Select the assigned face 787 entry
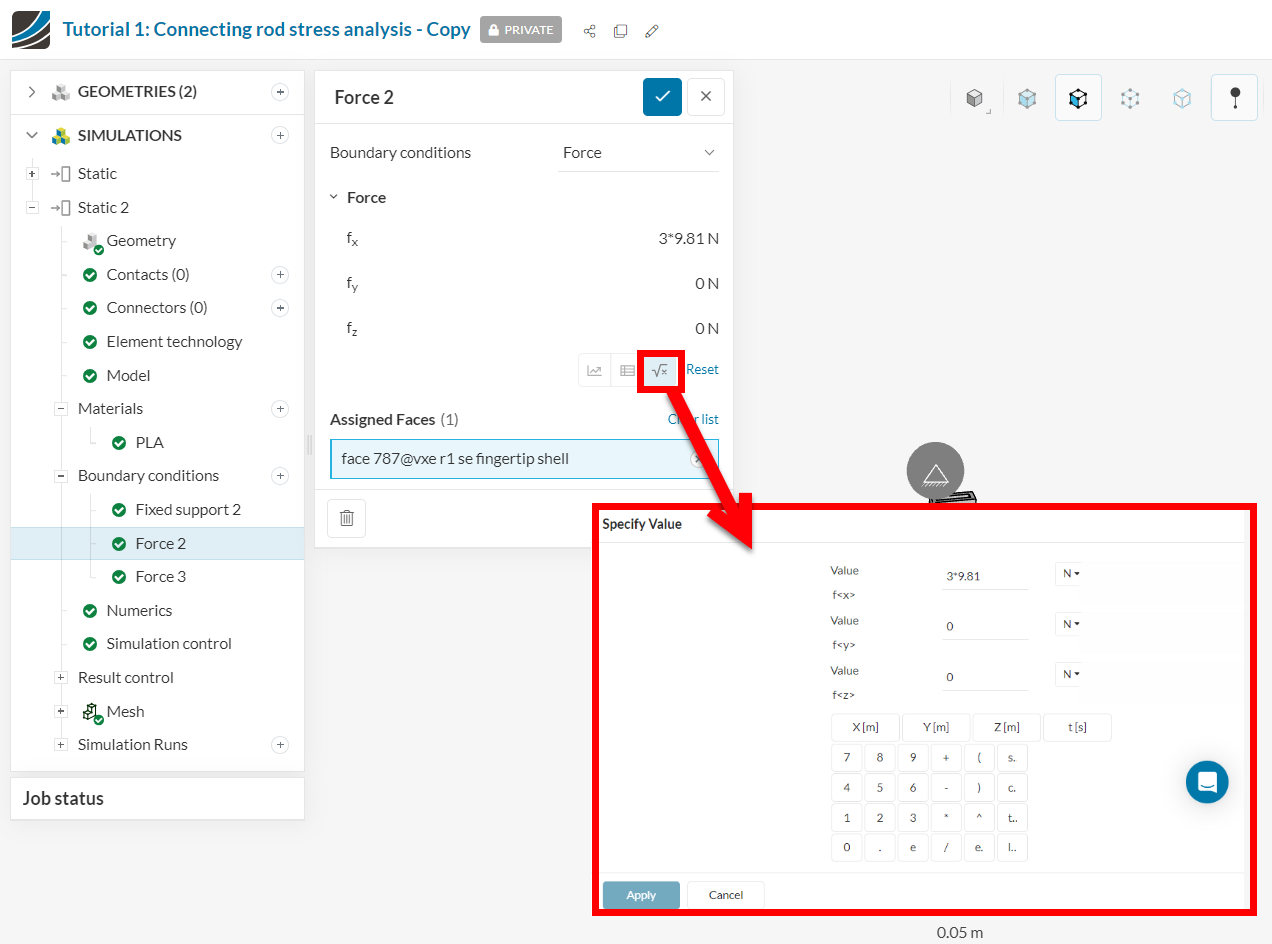Viewport: 1272px width, 944px height. (x=524, y=458)
